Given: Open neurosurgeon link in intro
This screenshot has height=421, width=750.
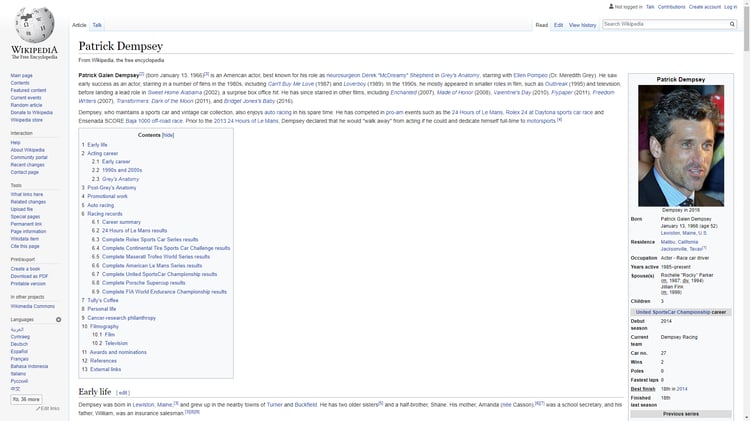Looking at the screenshot, I should click(x=343, y=76).
